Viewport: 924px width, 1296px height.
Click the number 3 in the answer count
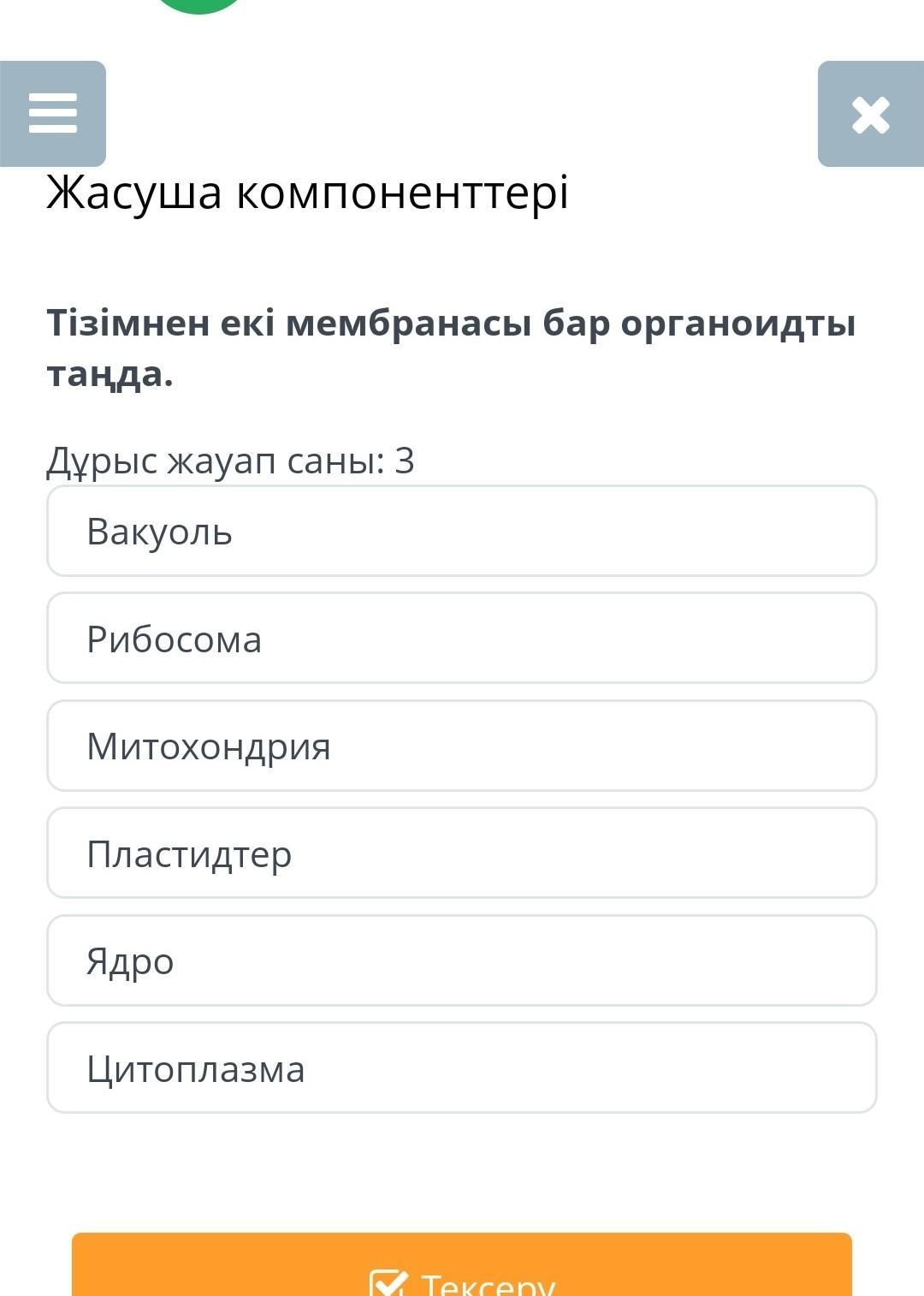pyautogui.click(x=405, y=461)
